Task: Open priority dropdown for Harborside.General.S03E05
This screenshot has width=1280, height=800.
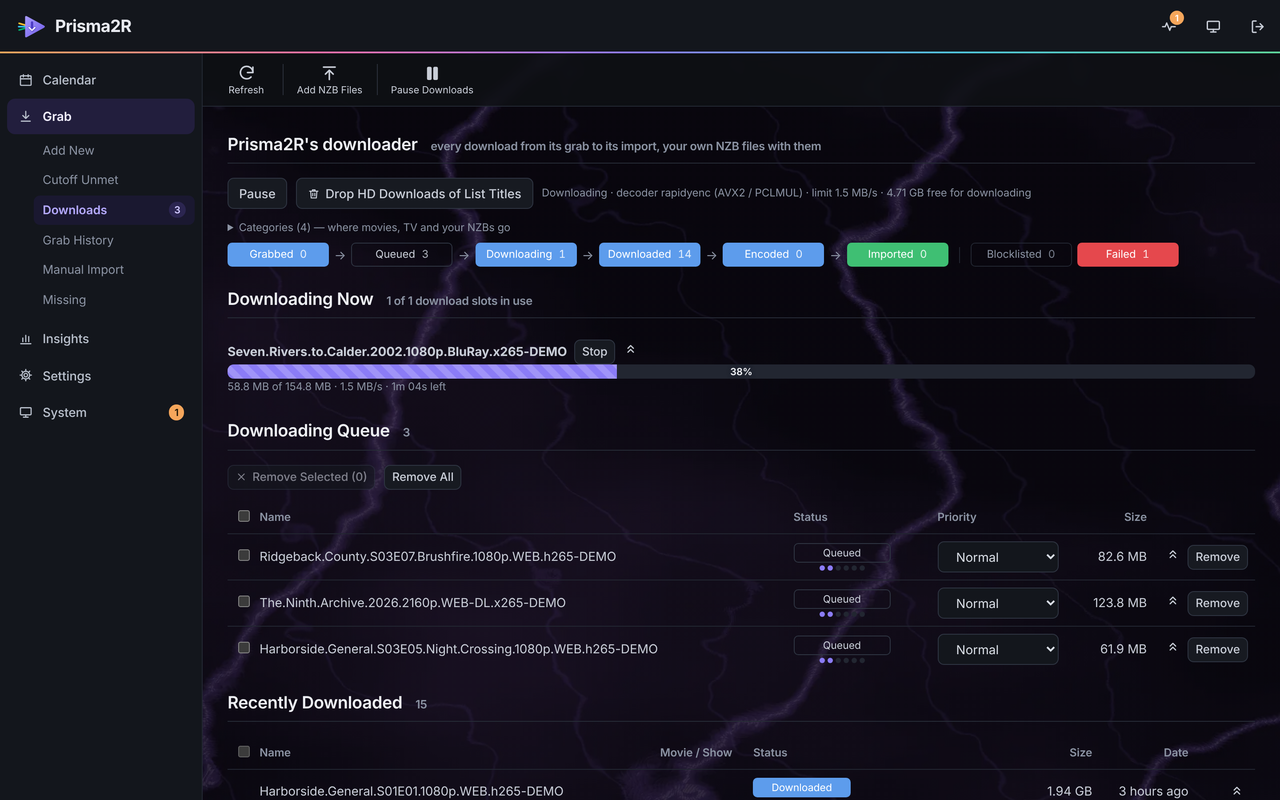Action: click(998, 649)
